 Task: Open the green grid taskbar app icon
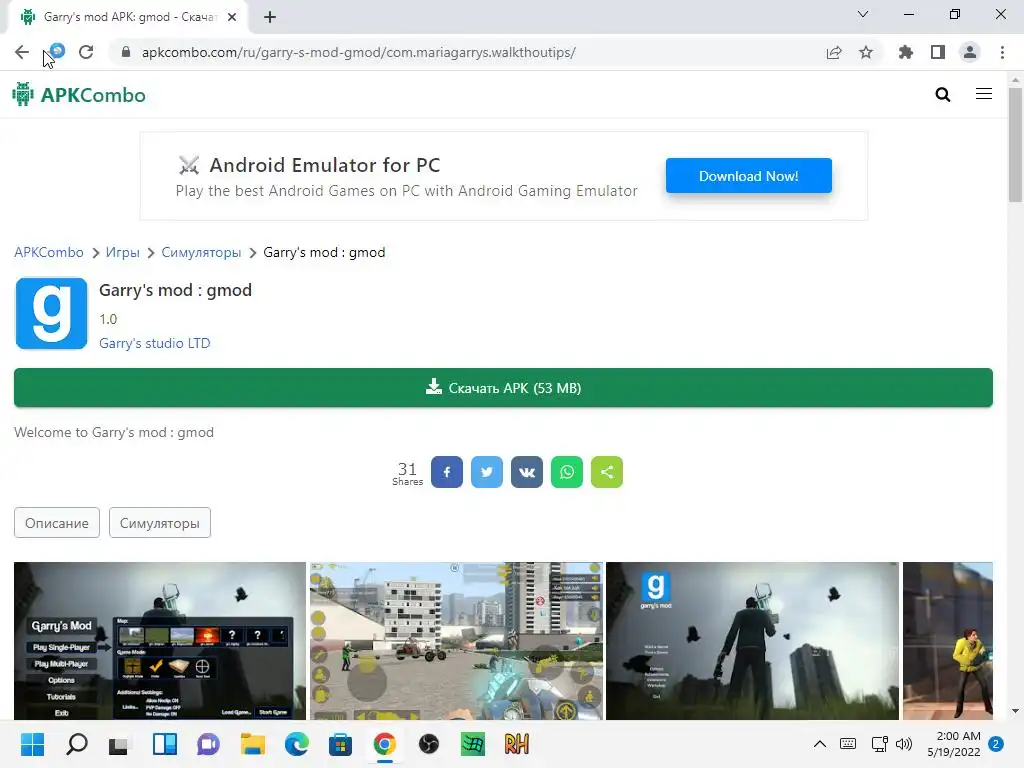473,744
